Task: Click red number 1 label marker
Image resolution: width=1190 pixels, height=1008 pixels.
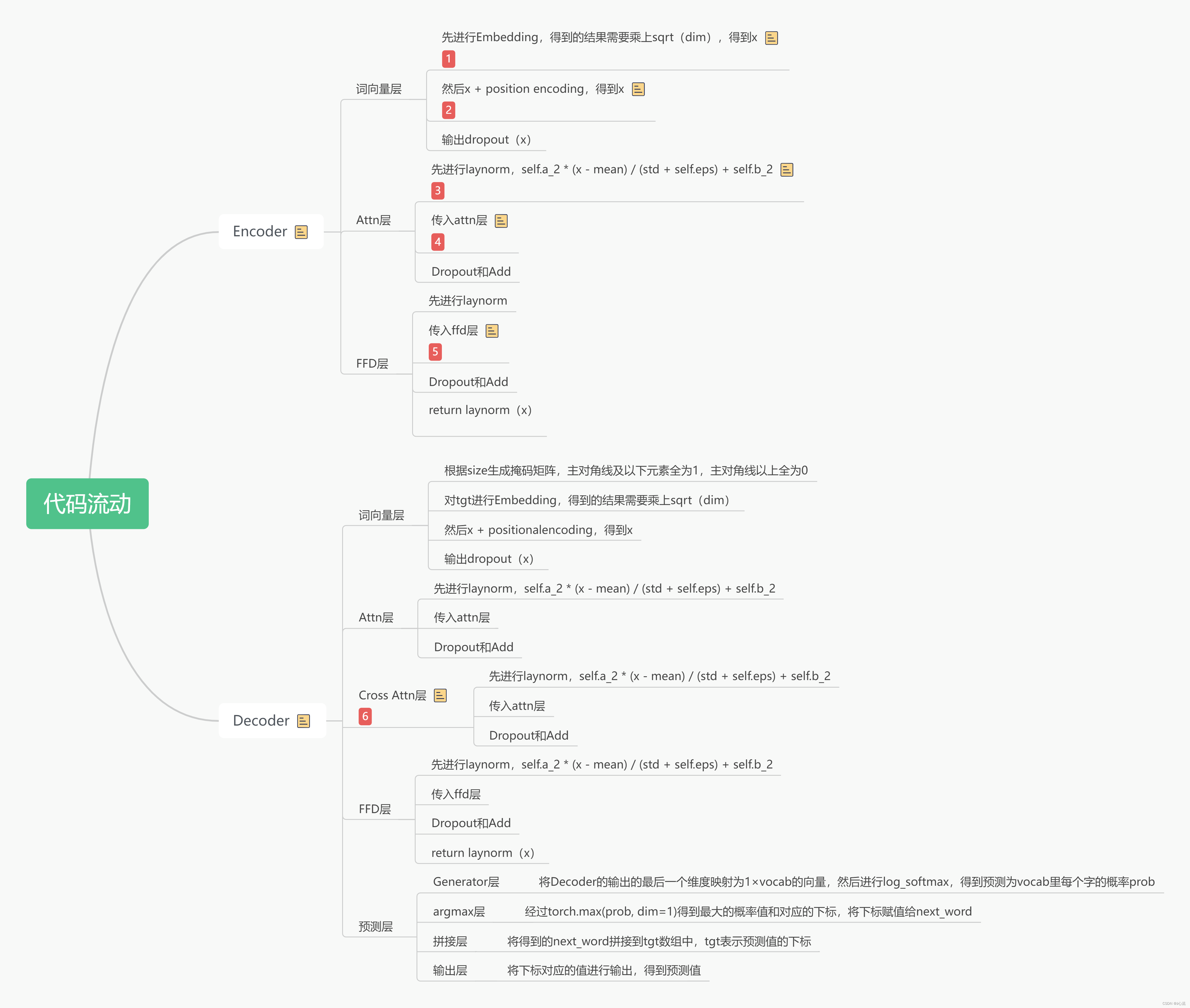Action: coord(449,59)
